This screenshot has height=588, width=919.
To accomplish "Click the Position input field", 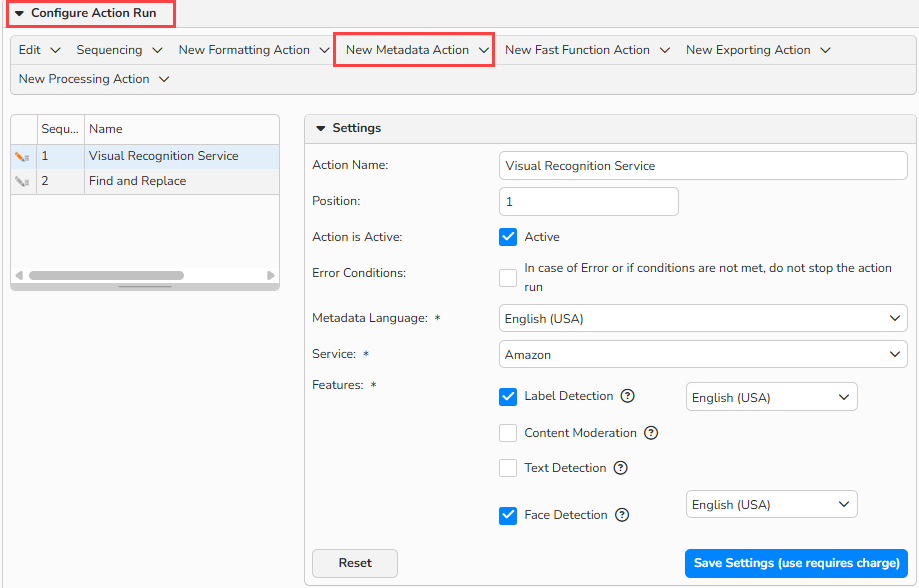I will click(x=588, y=202).
